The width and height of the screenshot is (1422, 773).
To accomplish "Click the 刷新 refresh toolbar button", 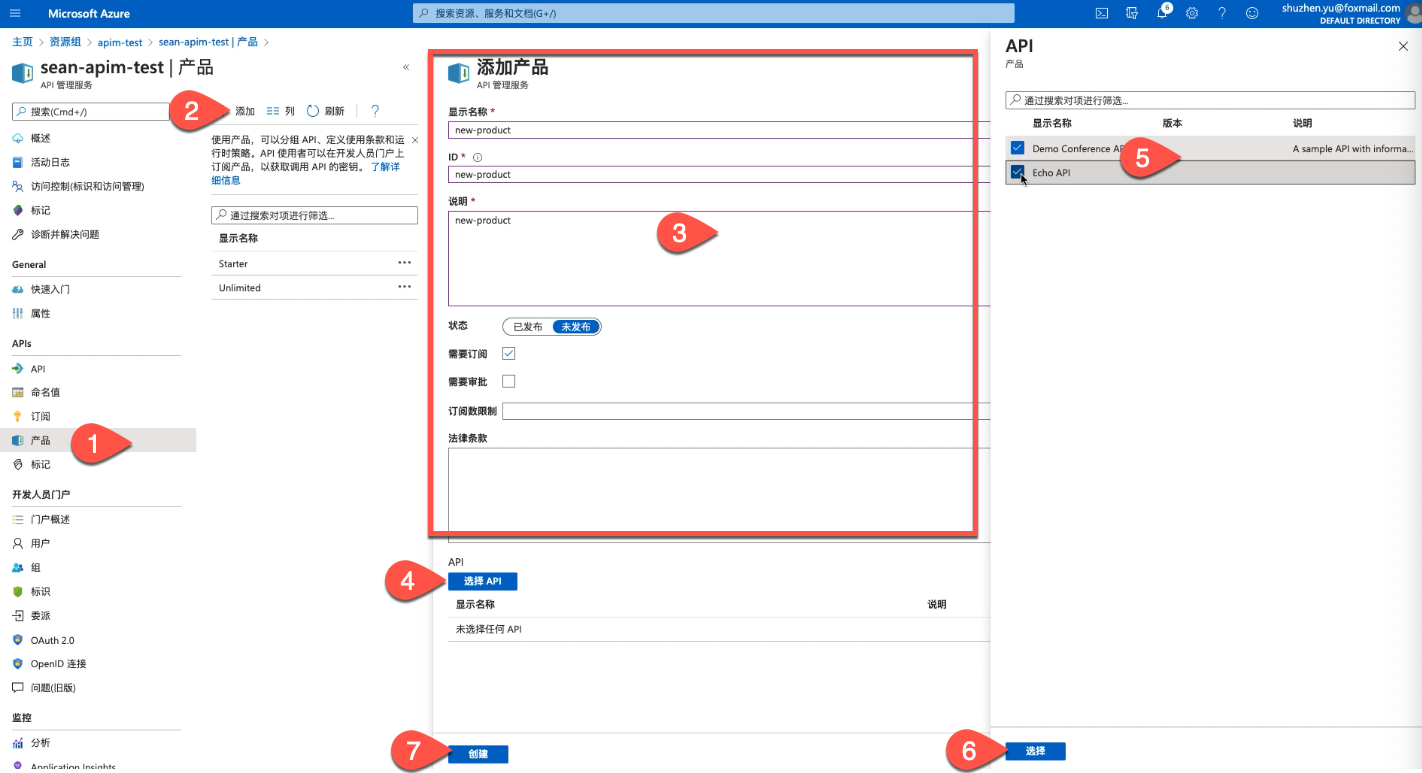I will [326, 111].
